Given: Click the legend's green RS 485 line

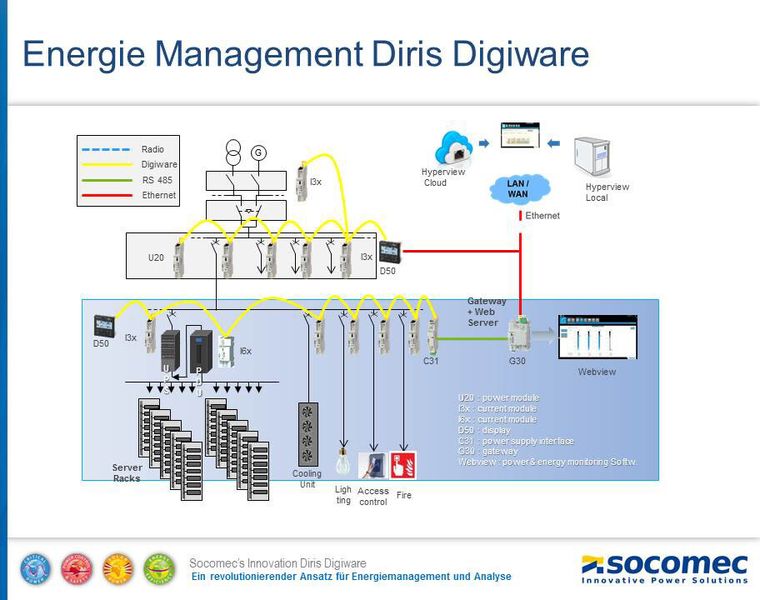Looking at the screenshot, I should [x=107, y=180].
